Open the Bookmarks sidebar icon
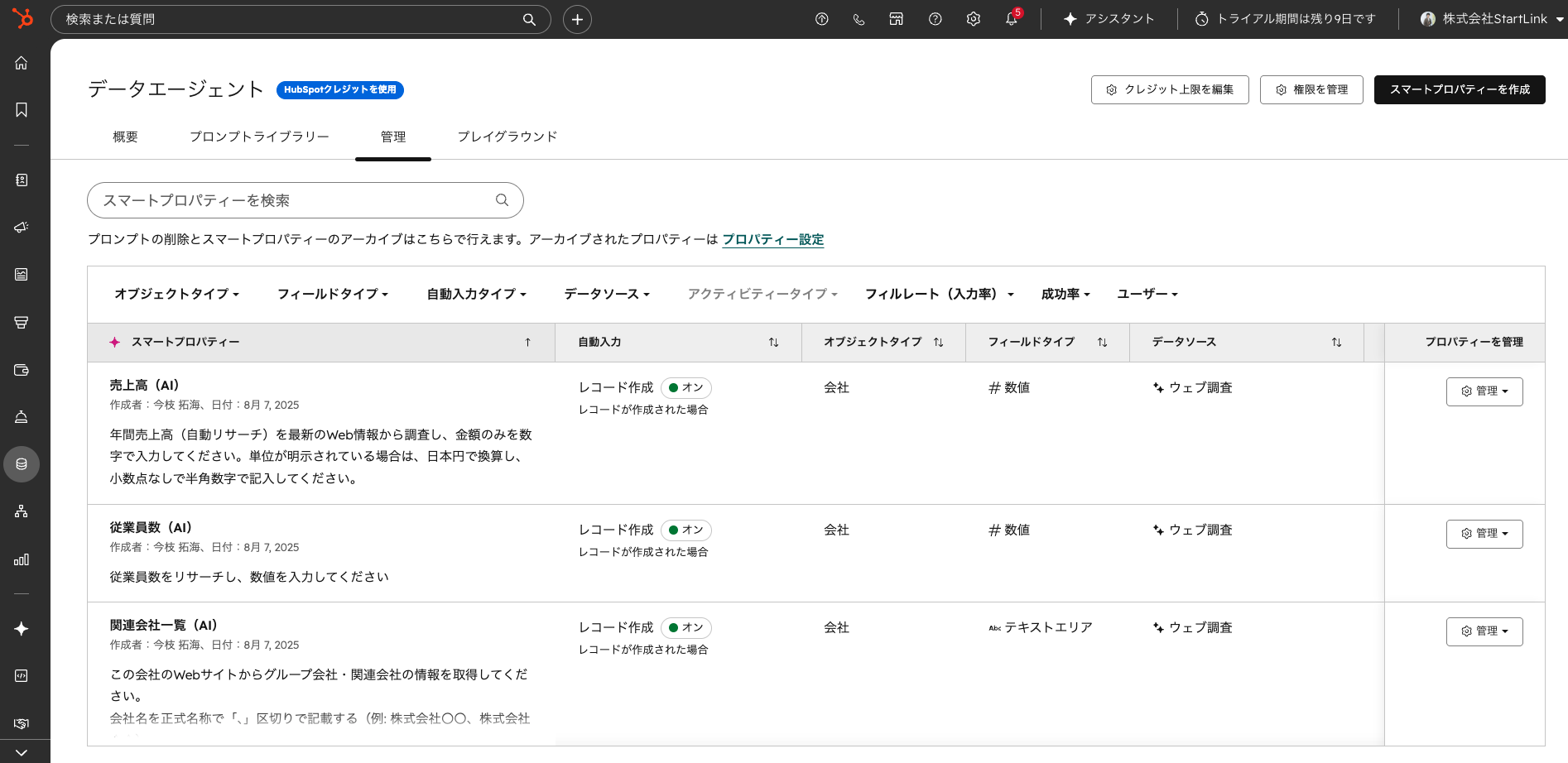 22,110
